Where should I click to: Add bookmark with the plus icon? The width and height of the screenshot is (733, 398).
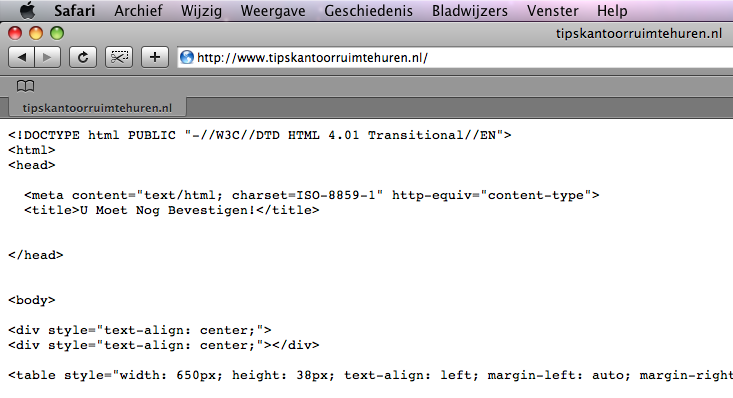point(155,58)
